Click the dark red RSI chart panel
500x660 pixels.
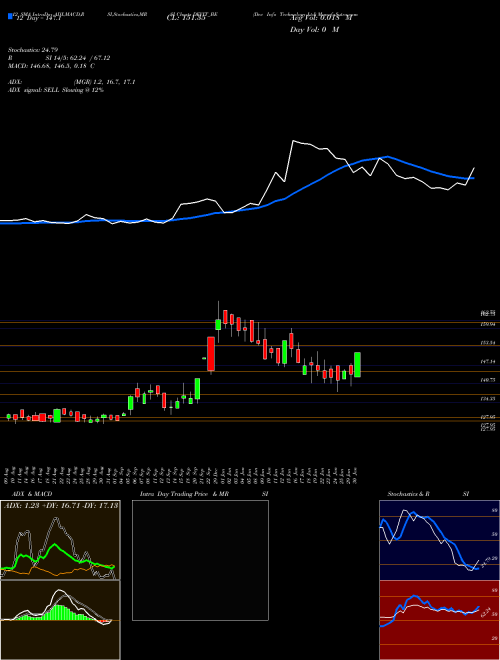point(439,620)
